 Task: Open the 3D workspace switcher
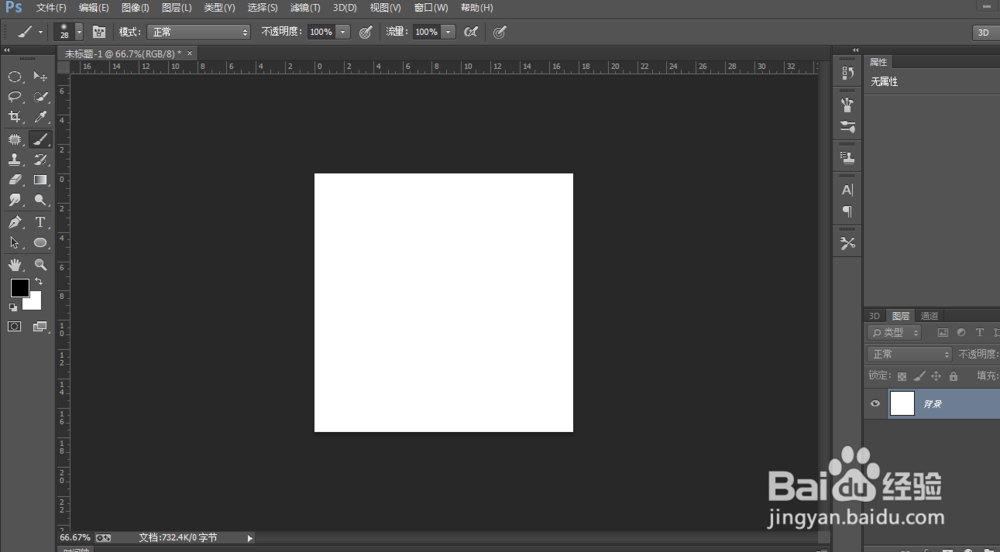pos(986,33)
